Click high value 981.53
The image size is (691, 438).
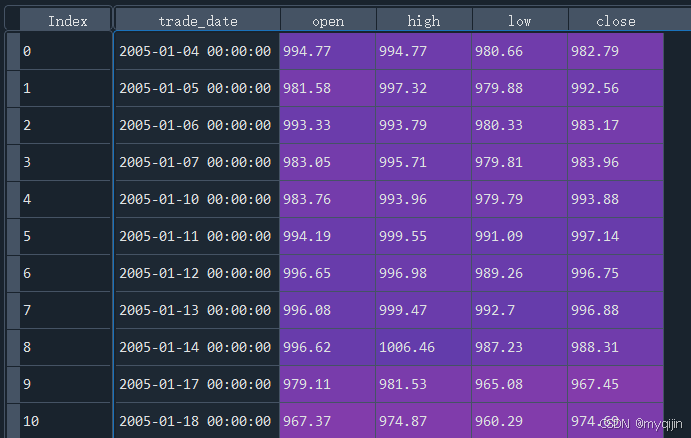(x=424, y=384)
